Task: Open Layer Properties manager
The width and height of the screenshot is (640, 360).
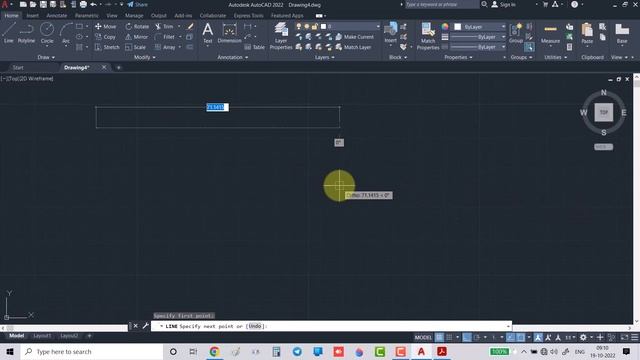Action: (281, 36)
